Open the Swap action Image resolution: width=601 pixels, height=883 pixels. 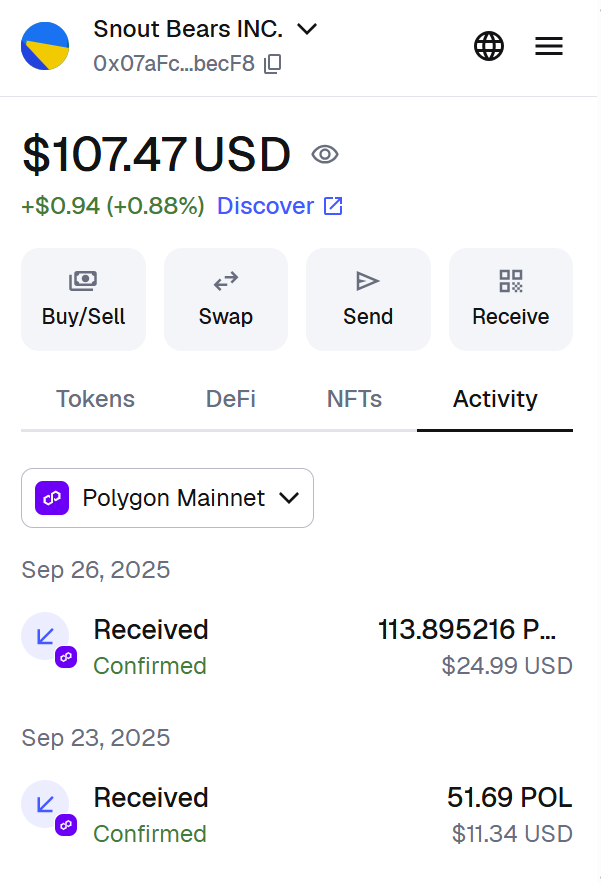click(226, 300)
